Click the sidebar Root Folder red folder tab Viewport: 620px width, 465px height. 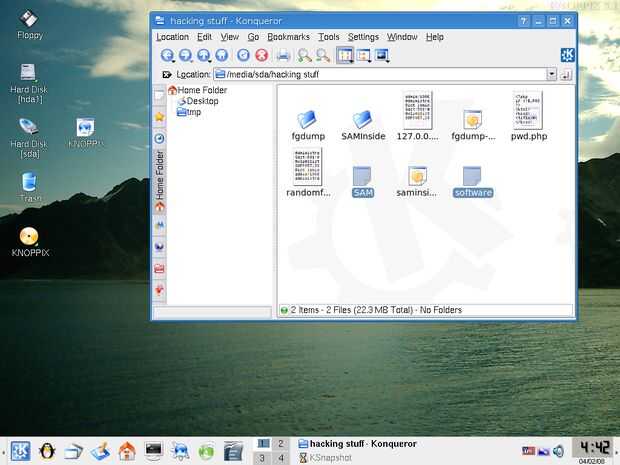click(x=159, y=269)
